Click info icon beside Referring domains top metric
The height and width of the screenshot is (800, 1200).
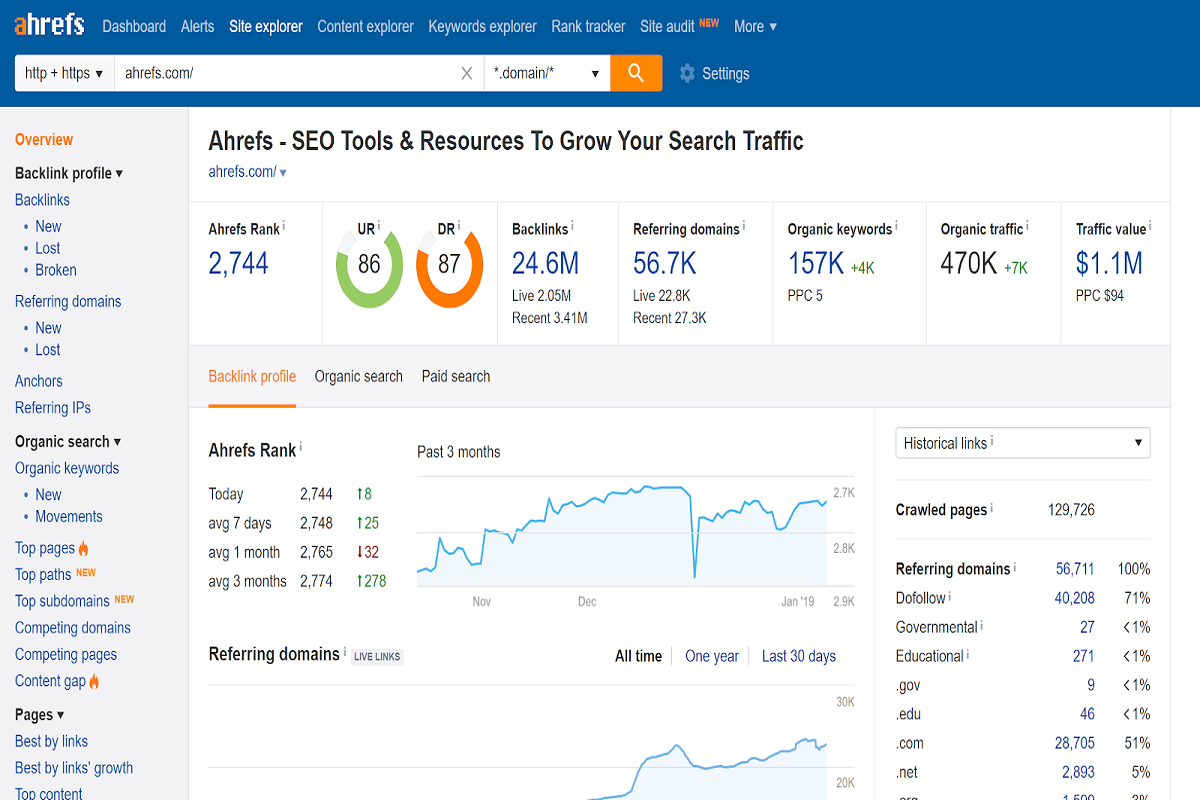pos(745,227)
